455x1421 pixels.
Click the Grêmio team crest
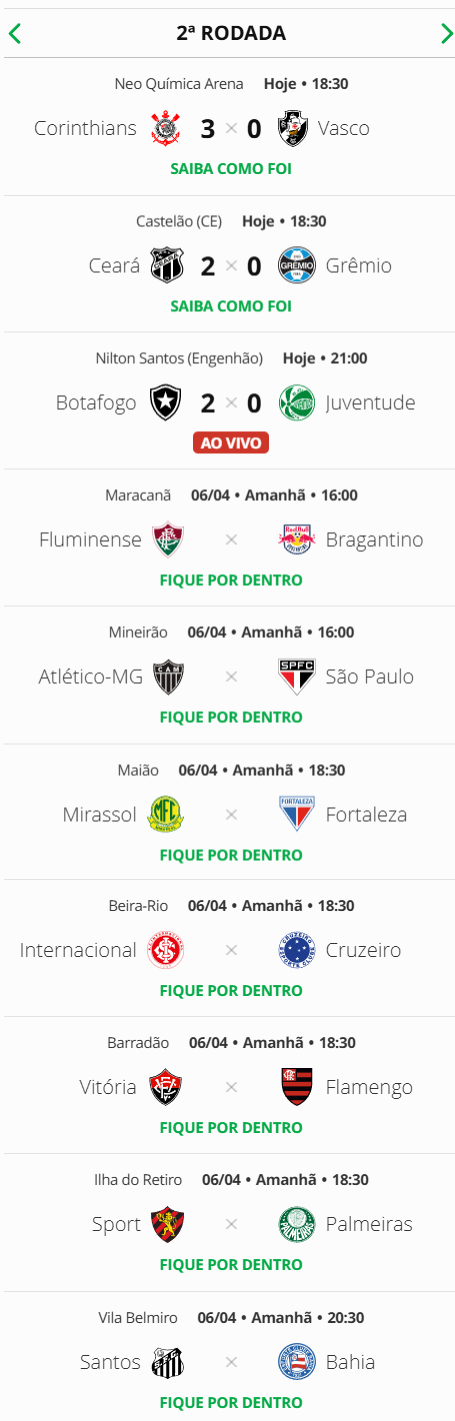(296, 265)
